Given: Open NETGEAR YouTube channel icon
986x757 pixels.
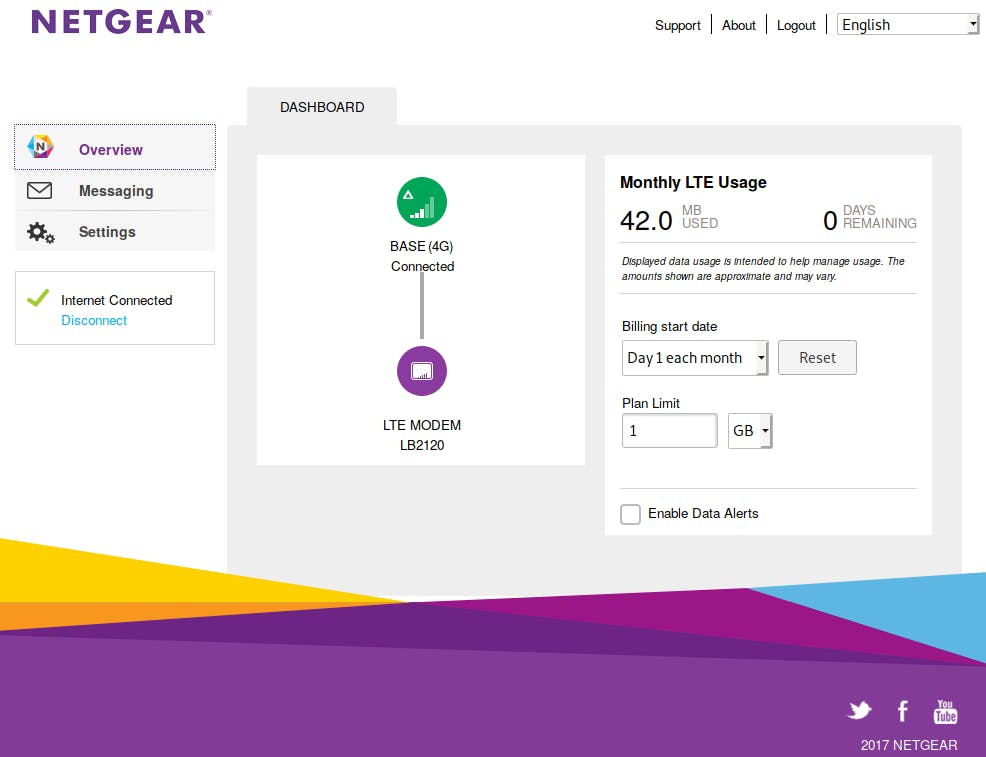Looking at the screenshot, I should pos(945,711).
